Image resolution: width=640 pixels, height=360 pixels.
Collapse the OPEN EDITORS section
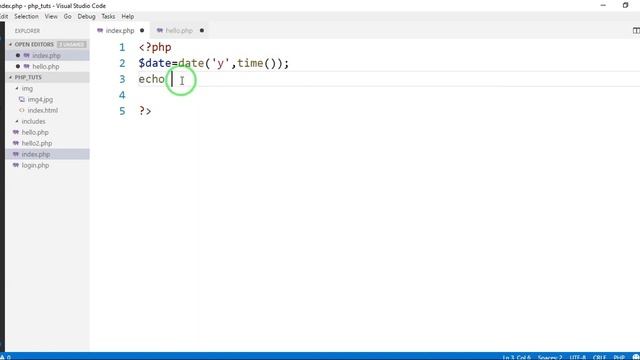34,44
